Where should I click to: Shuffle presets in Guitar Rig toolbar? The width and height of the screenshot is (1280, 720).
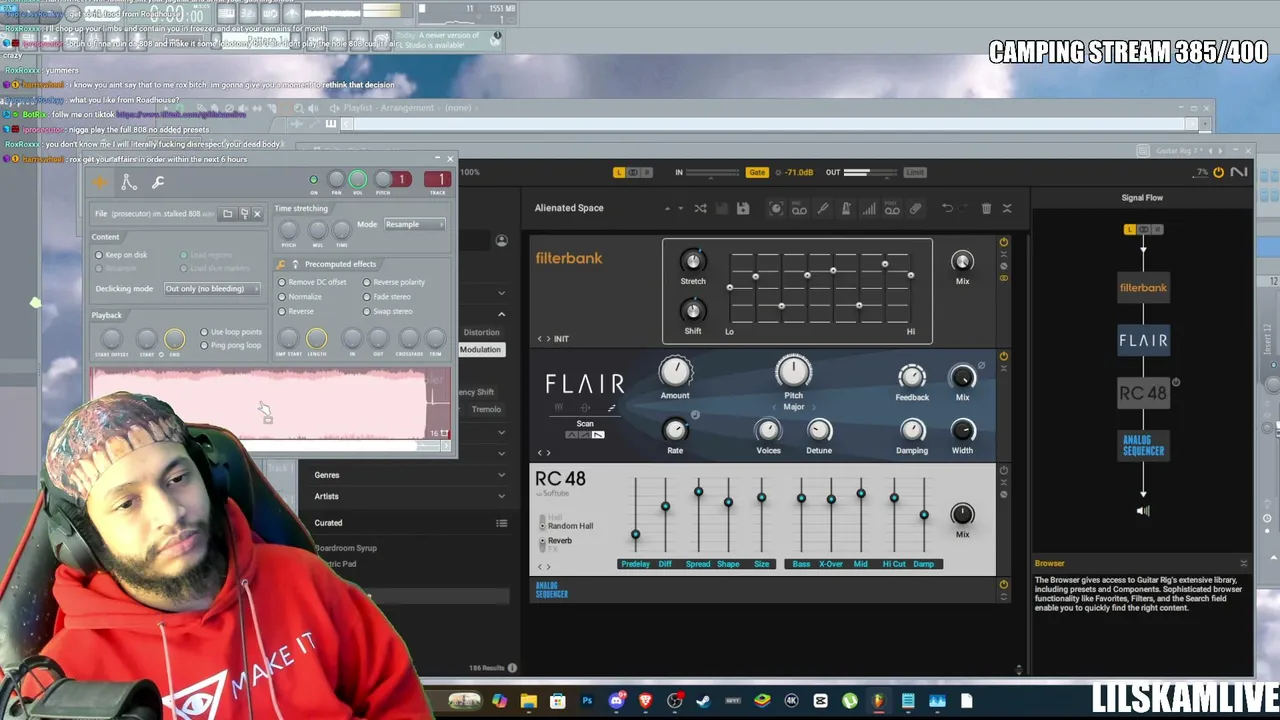pos(700,208)
